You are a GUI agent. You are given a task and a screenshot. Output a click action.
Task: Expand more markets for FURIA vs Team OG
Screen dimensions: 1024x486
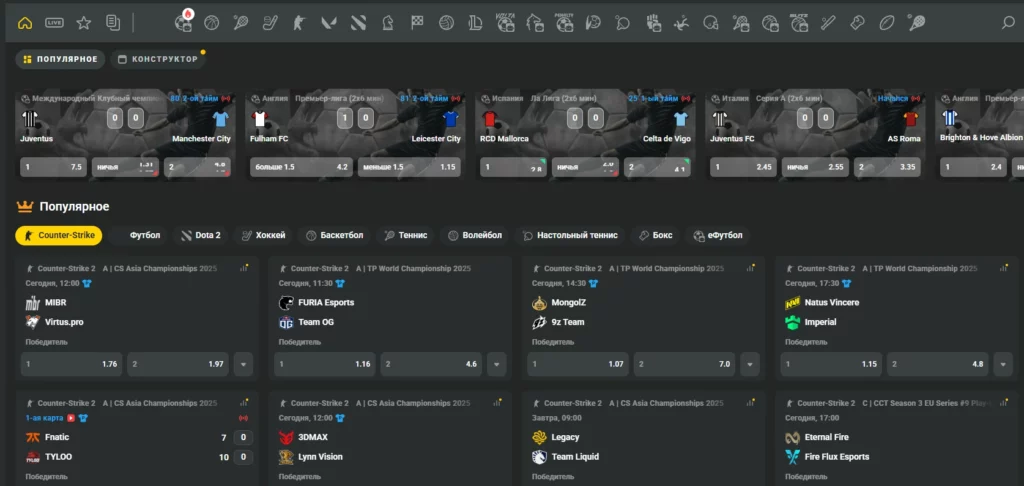pyautogui.click(x=496, y=364)
